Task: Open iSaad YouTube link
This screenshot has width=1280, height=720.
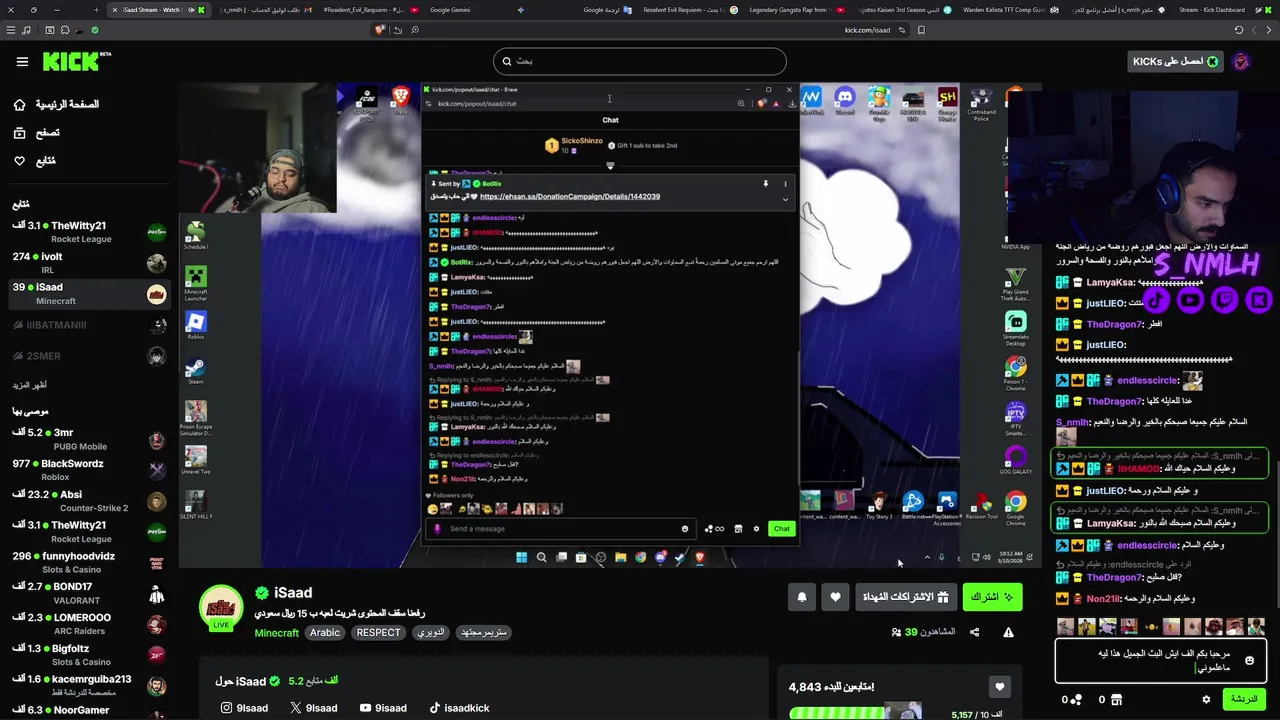Action: 382,708
